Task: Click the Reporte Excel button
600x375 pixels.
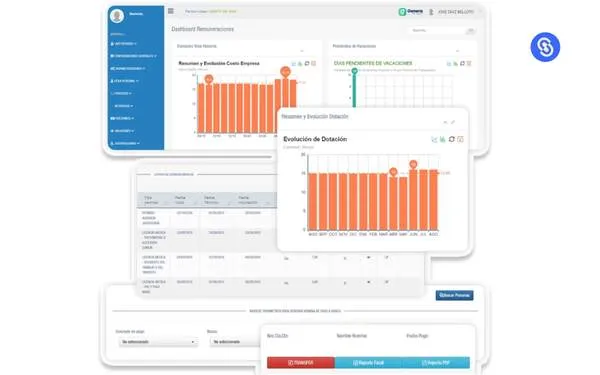Action: (368, 362)
